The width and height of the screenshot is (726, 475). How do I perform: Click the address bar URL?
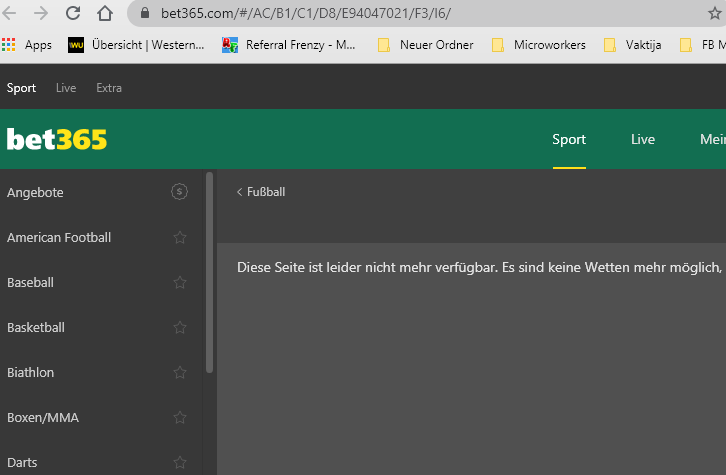306,13
